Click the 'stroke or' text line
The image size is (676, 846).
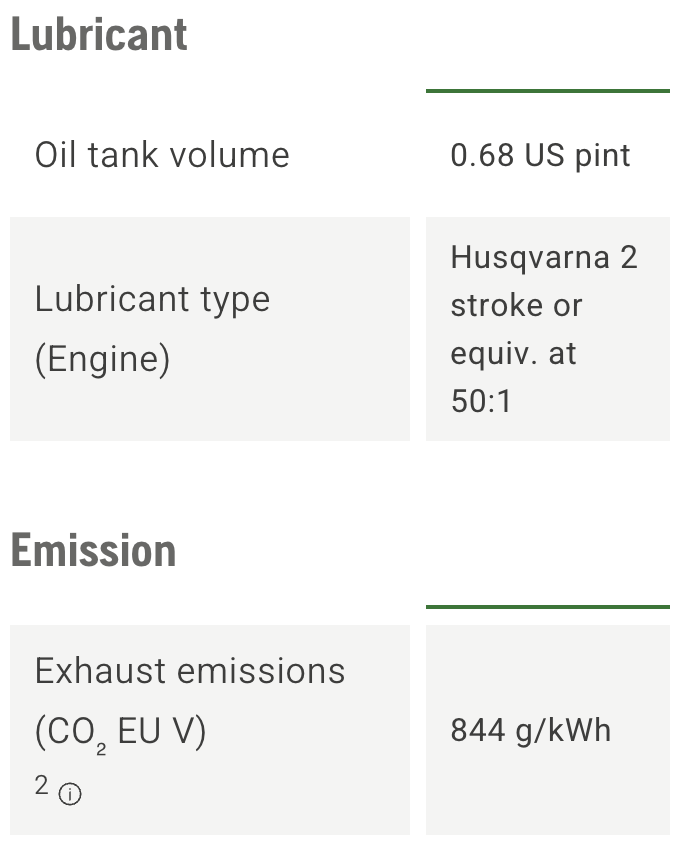tap(516, 305)
